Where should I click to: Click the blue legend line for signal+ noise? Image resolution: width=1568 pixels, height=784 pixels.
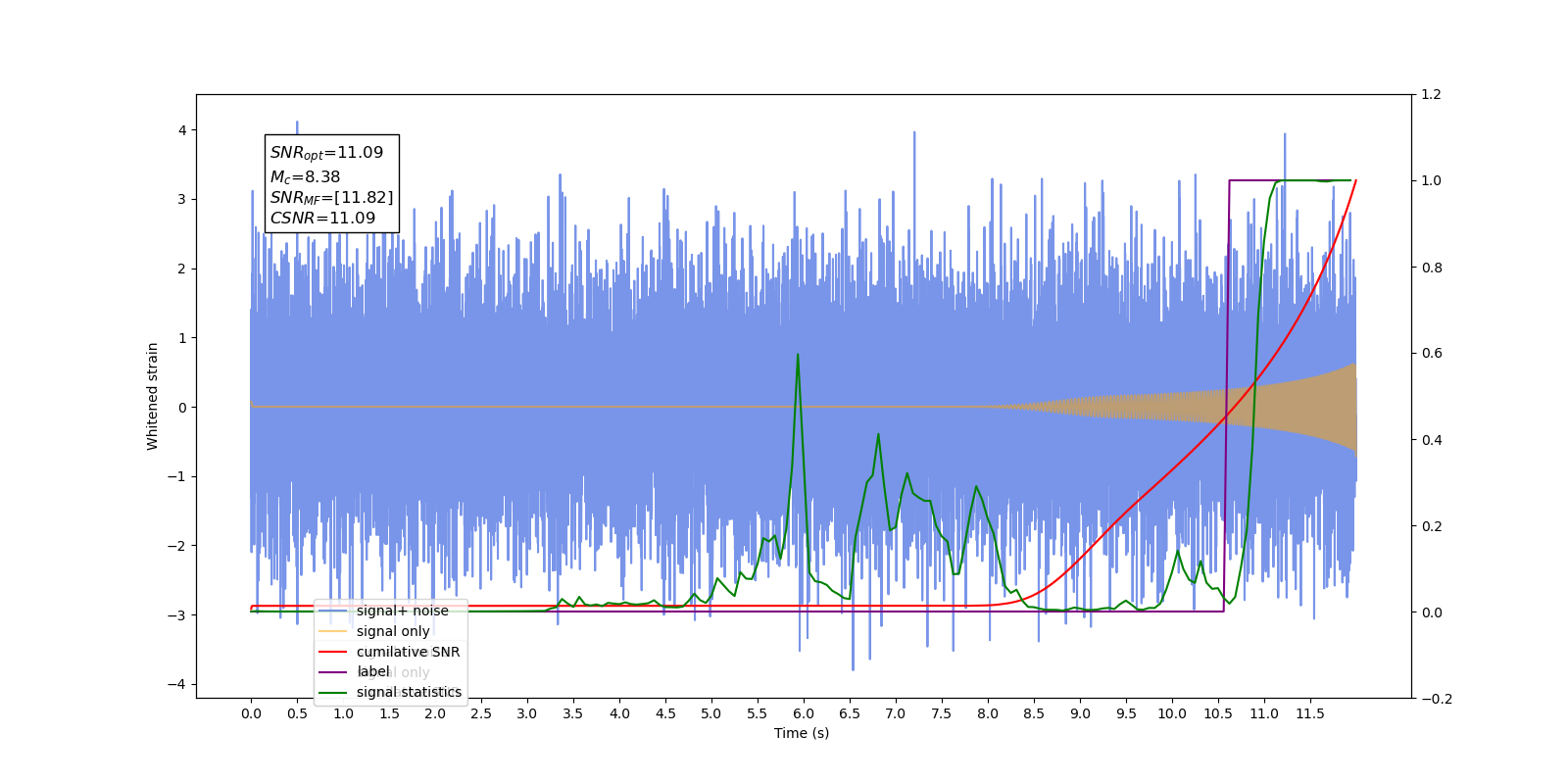[x=333, y=611]
